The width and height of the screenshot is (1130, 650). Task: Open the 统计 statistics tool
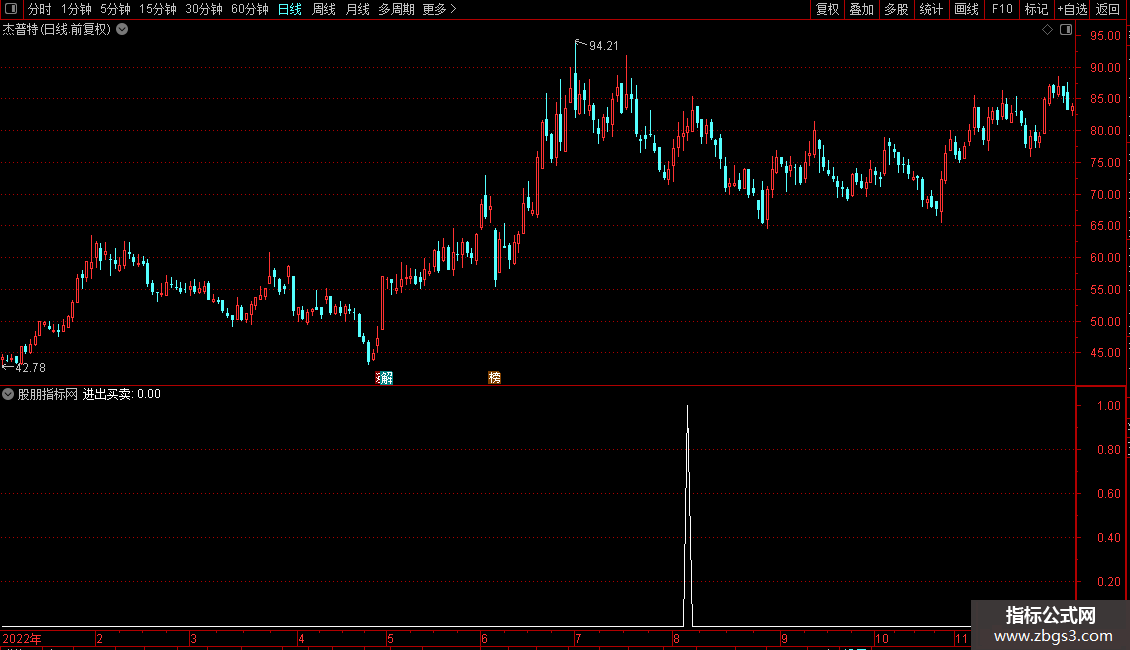click(931, 9)
